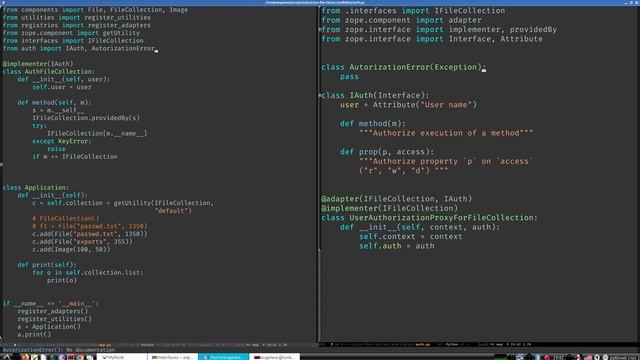Click 'from utilities import register_utilities' line
Screen dimensions: 640x360
coord(76,18)
